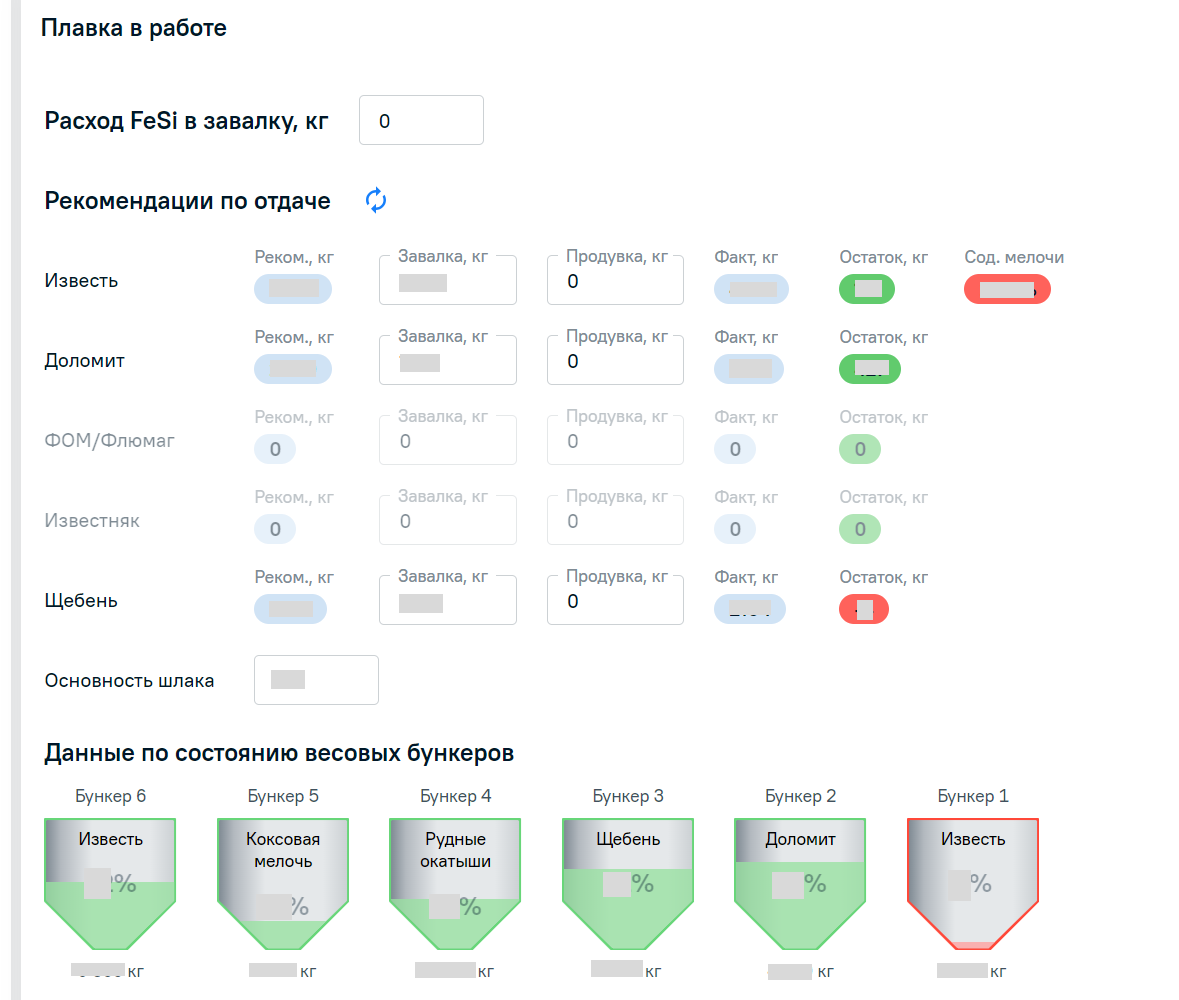Image resolution: width=1179 pixels, height=1000 pixels.
Task: Select the Бункер 3 Щебень hopper icon
Action: [x=627, y=880]
